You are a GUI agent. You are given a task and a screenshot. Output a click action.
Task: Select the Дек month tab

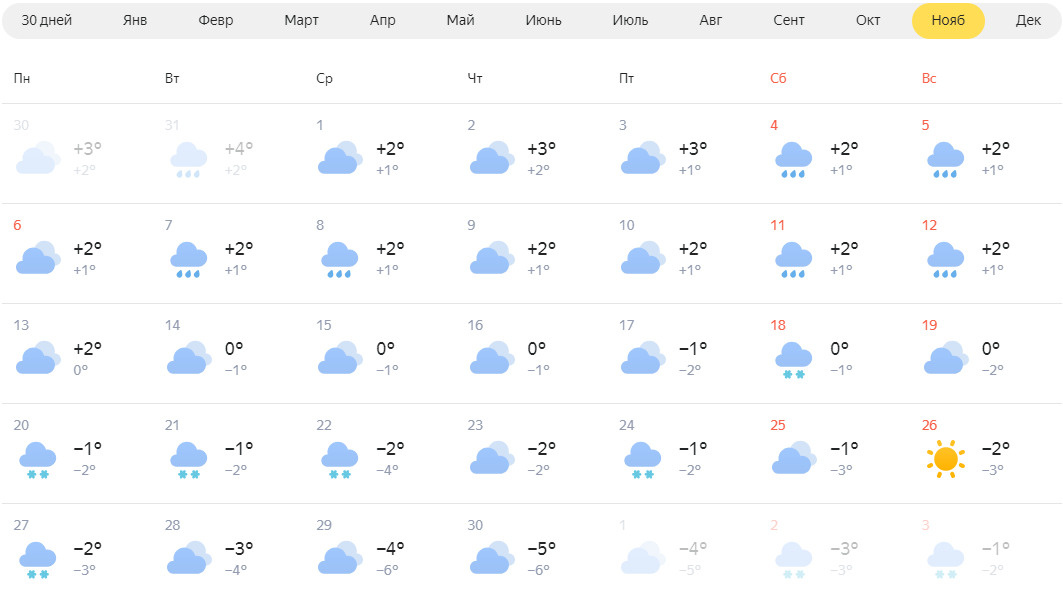coord(1028,20)
